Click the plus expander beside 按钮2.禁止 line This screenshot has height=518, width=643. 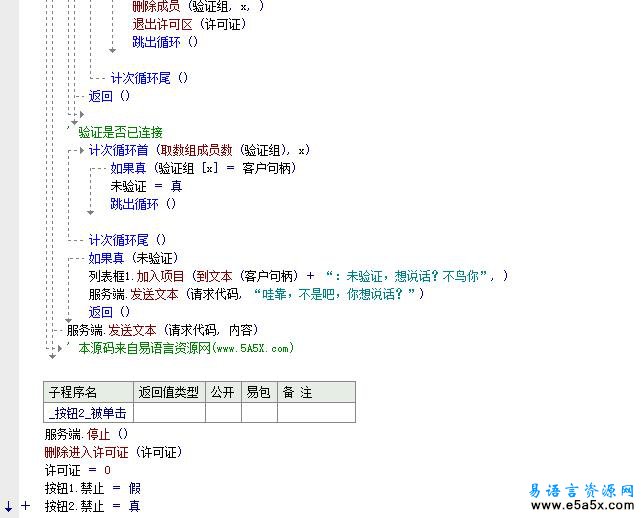(25, 506)
